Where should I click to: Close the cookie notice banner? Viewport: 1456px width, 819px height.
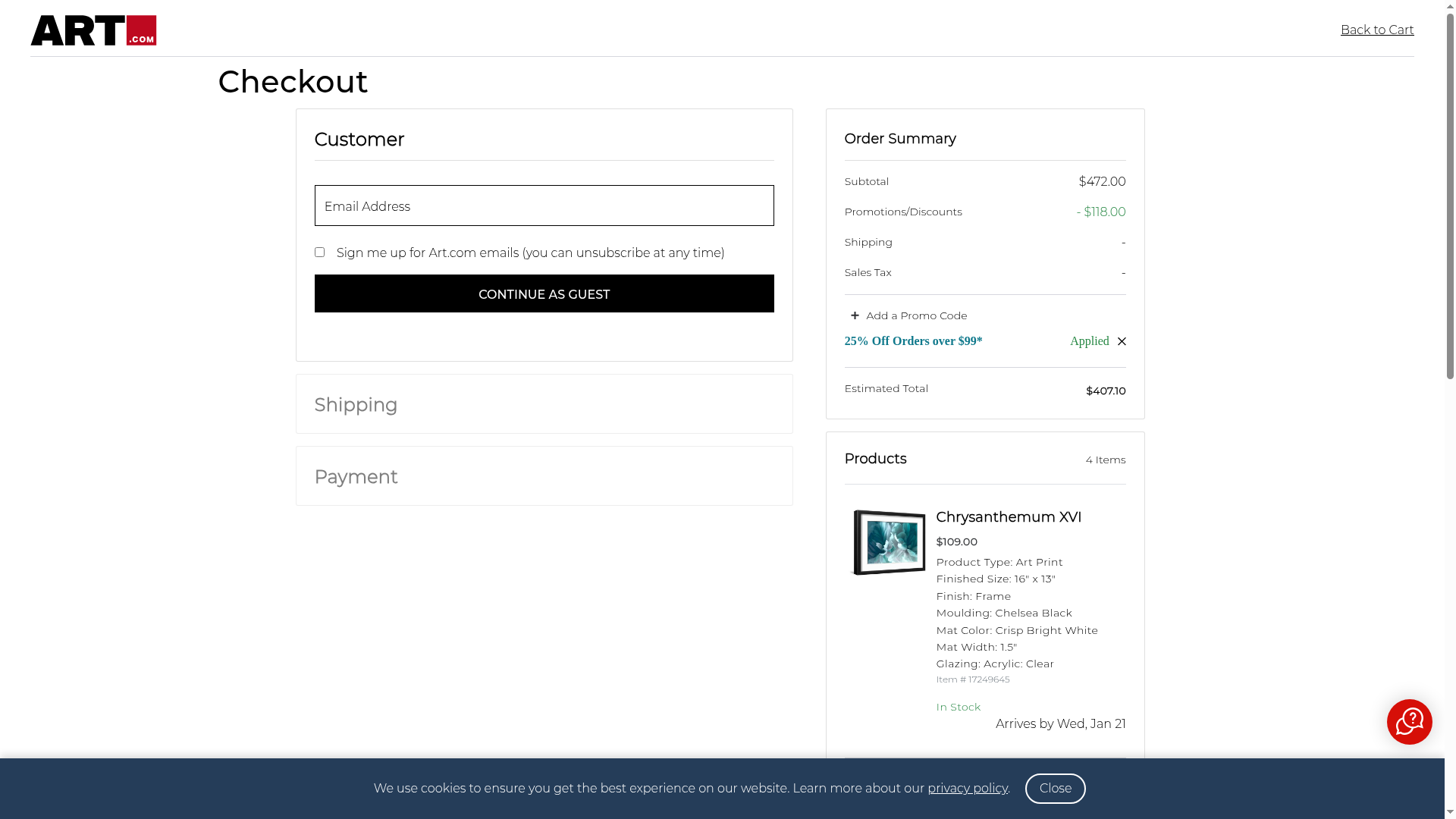1055,789
